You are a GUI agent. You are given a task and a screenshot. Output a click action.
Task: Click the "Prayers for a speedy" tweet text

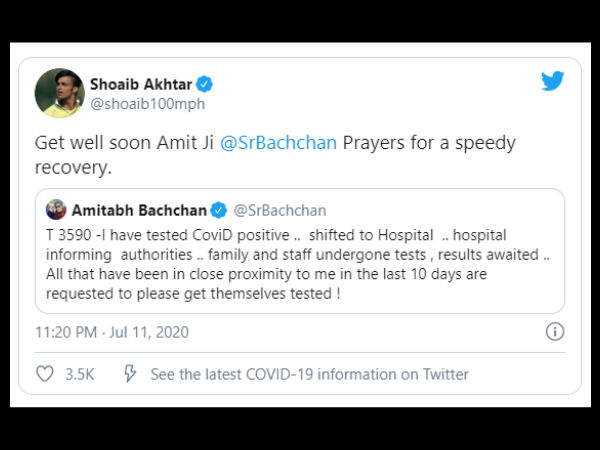click(x=429, y=144)
